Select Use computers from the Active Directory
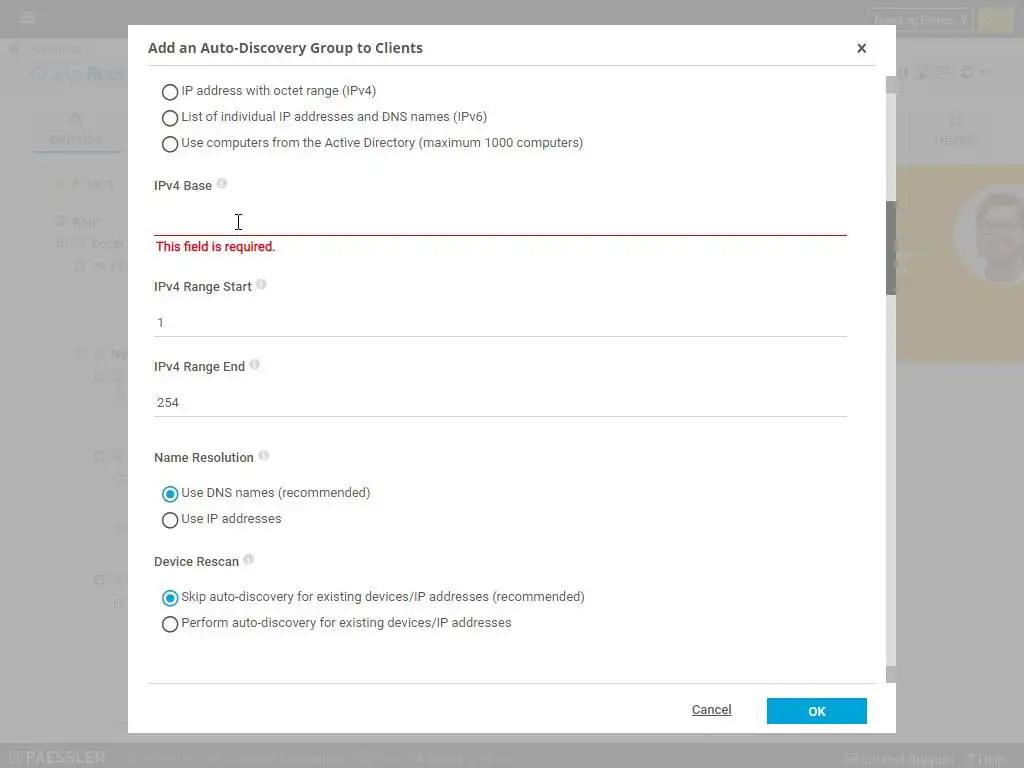Image resolution: width=1024 pixels, height=768 pixels. pos(170,144)
